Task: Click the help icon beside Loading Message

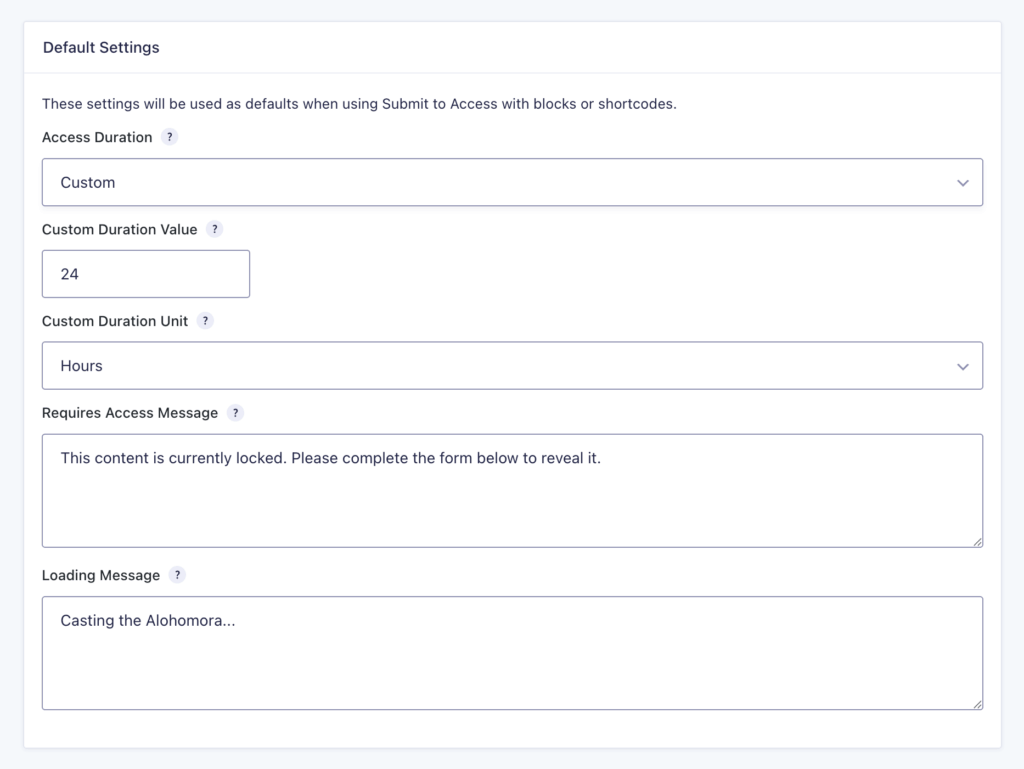Action: pos(177,575)
